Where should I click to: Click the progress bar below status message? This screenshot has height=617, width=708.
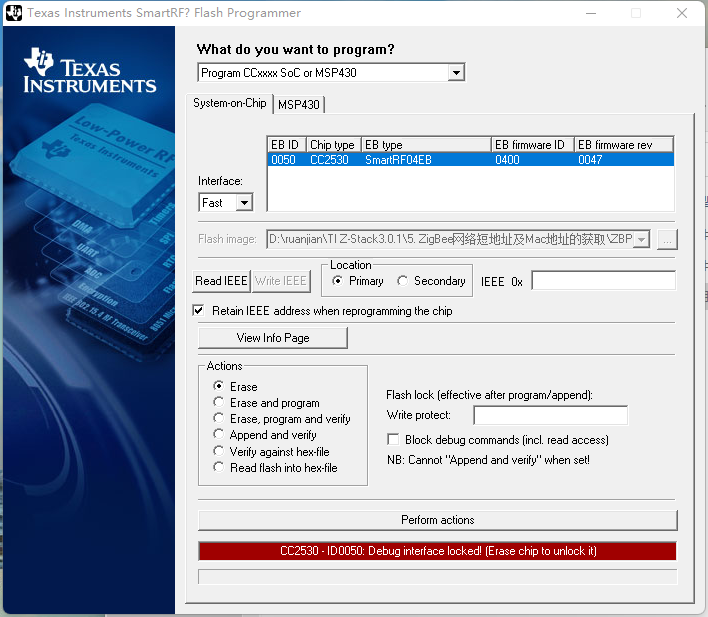(438, 577)
